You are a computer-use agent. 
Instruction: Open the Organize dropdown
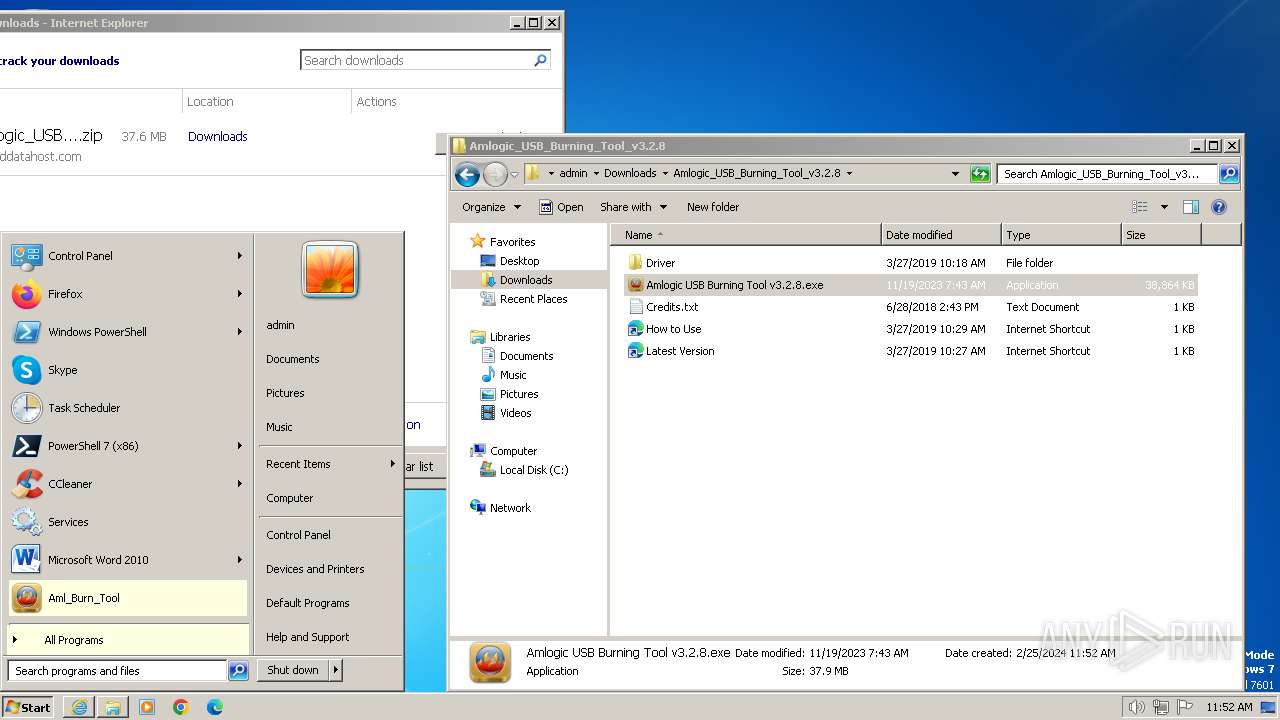(x=491, y=207)
